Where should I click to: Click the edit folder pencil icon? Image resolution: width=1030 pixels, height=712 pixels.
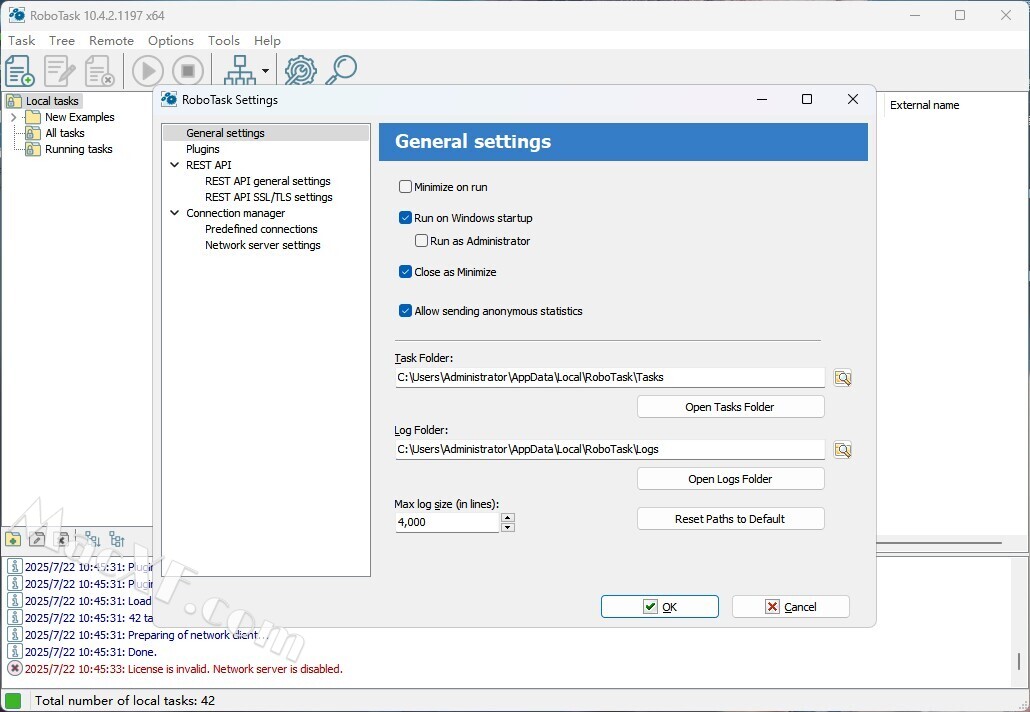pyautogui.click(x=37, y=540)
